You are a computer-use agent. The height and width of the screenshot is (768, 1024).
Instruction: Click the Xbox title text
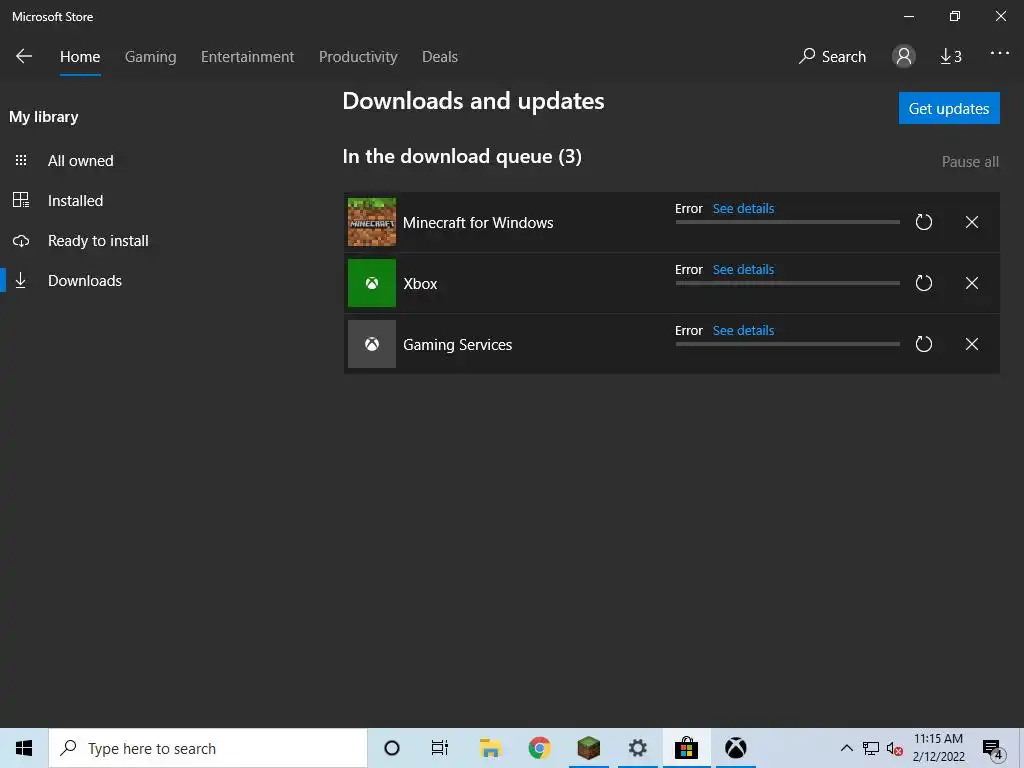420,284
